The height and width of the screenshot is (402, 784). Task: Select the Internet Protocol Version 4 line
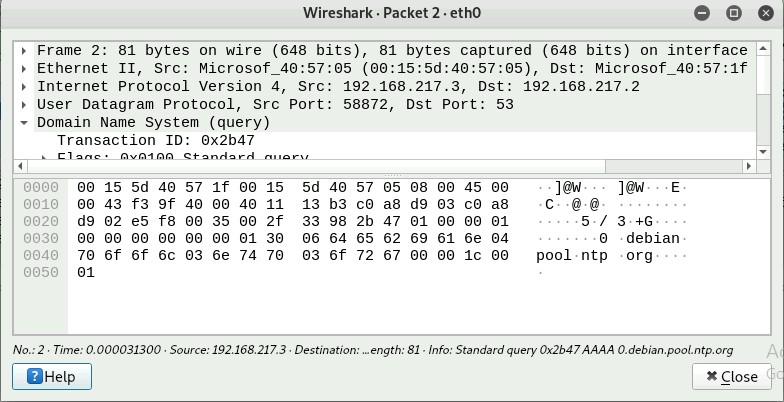coord(338,86)
